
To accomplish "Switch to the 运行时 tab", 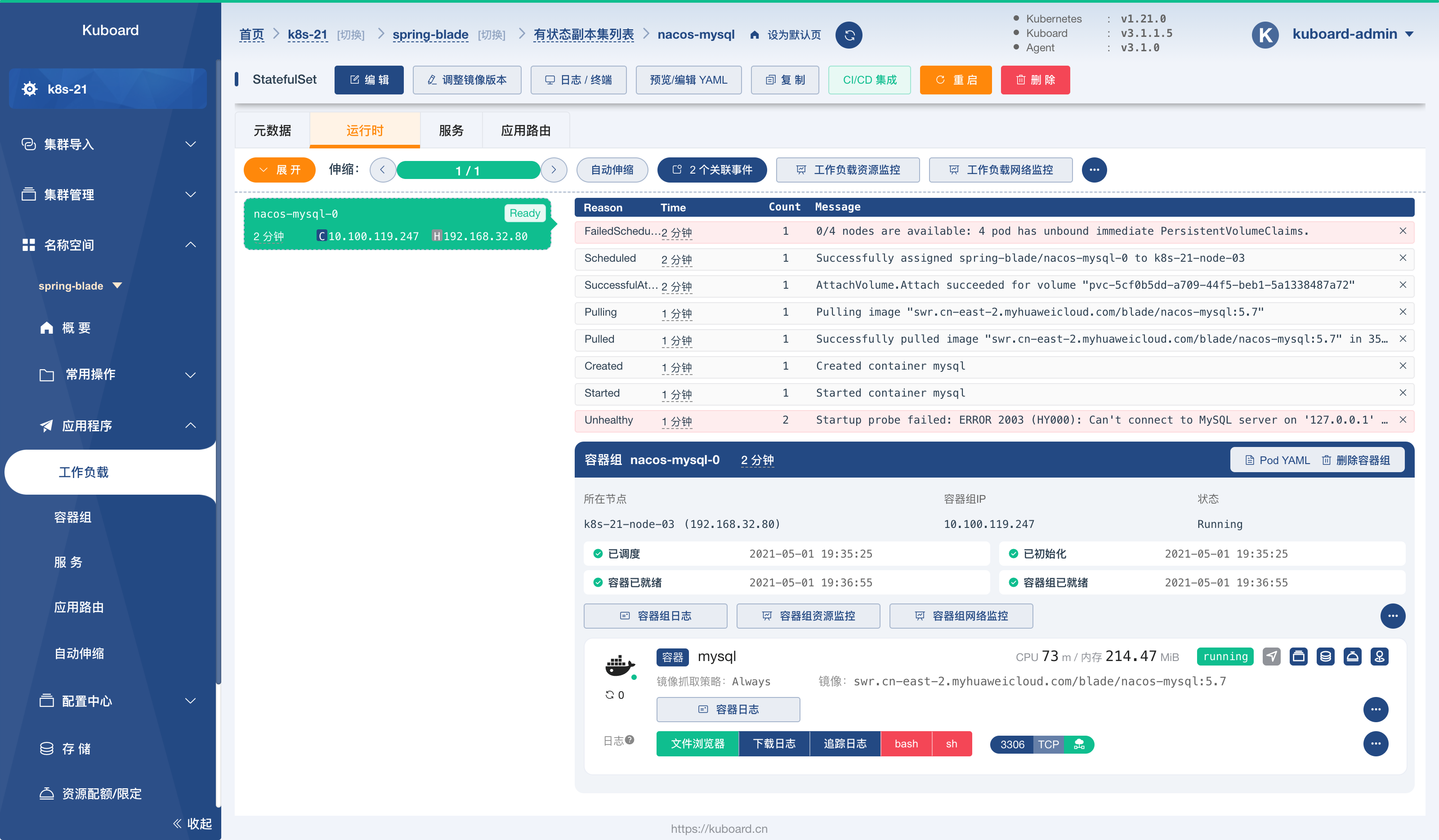I will (x=365, y=130).
